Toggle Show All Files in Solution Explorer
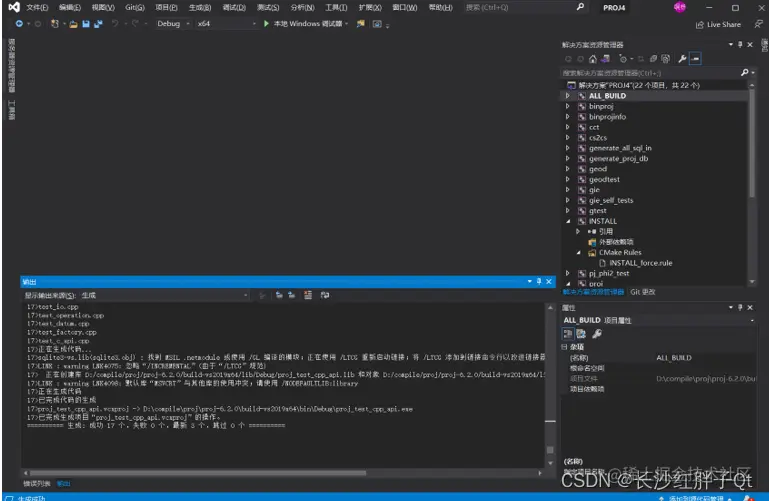Screen dimensions: 769x501 coord(666,59)
